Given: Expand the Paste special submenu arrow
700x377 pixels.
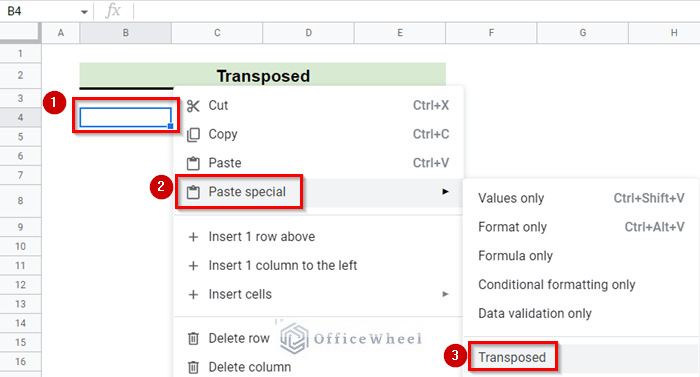Looking at the screenshot, I should (445, 192).
